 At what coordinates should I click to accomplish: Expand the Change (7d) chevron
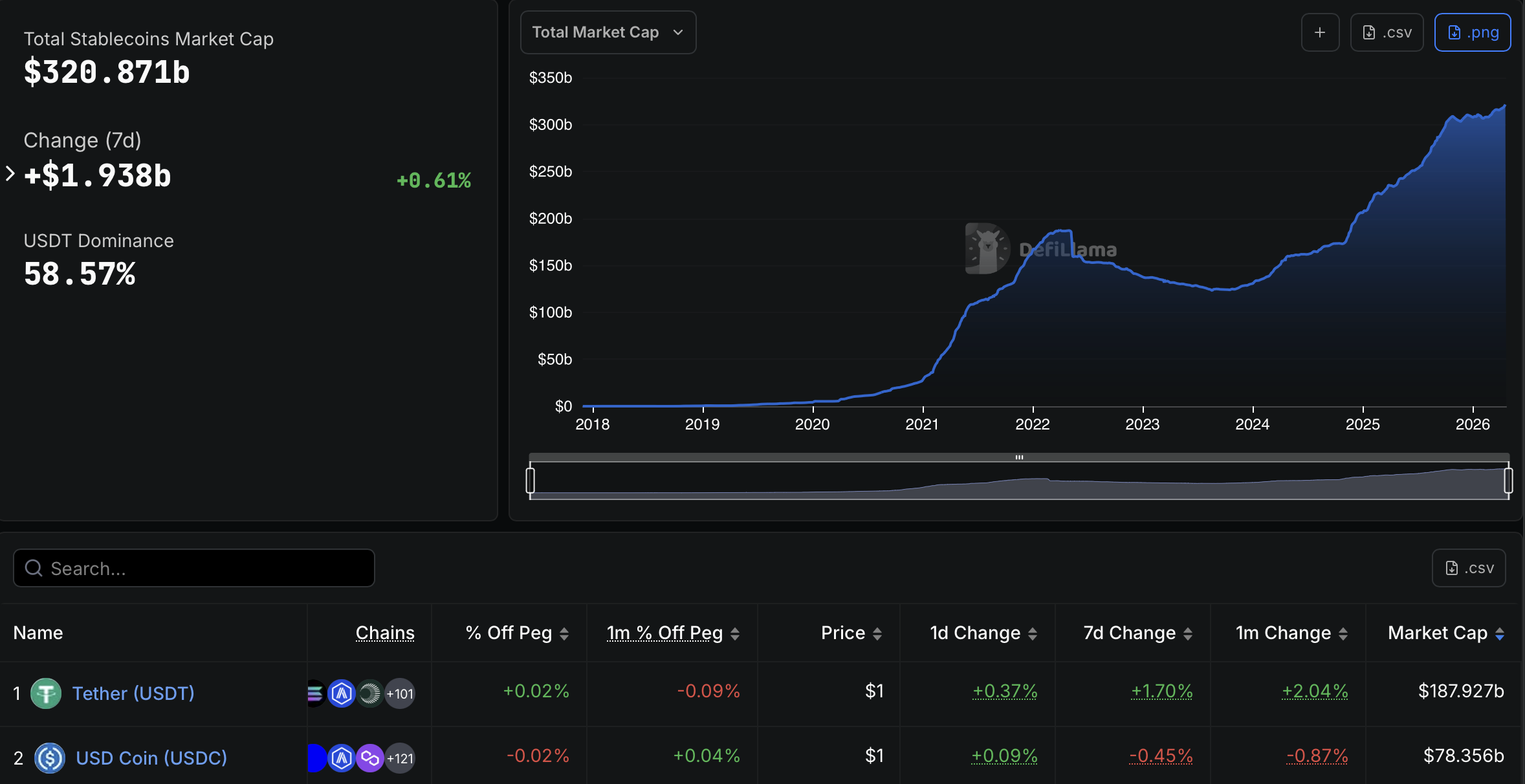[9, 173]
